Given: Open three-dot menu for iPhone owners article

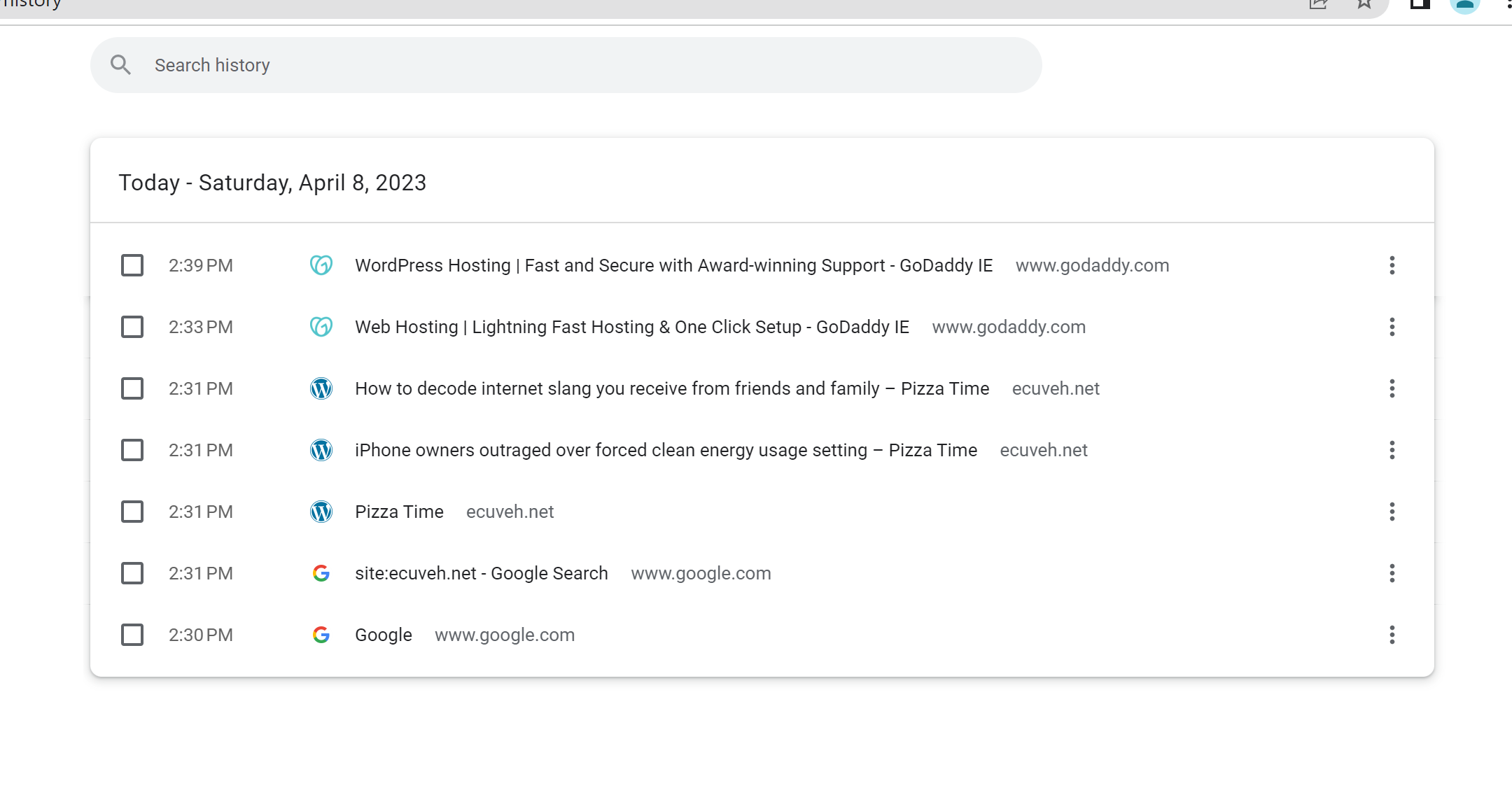Looking at the screenshot, I should pyautogui.click(x=1392, y=450).
